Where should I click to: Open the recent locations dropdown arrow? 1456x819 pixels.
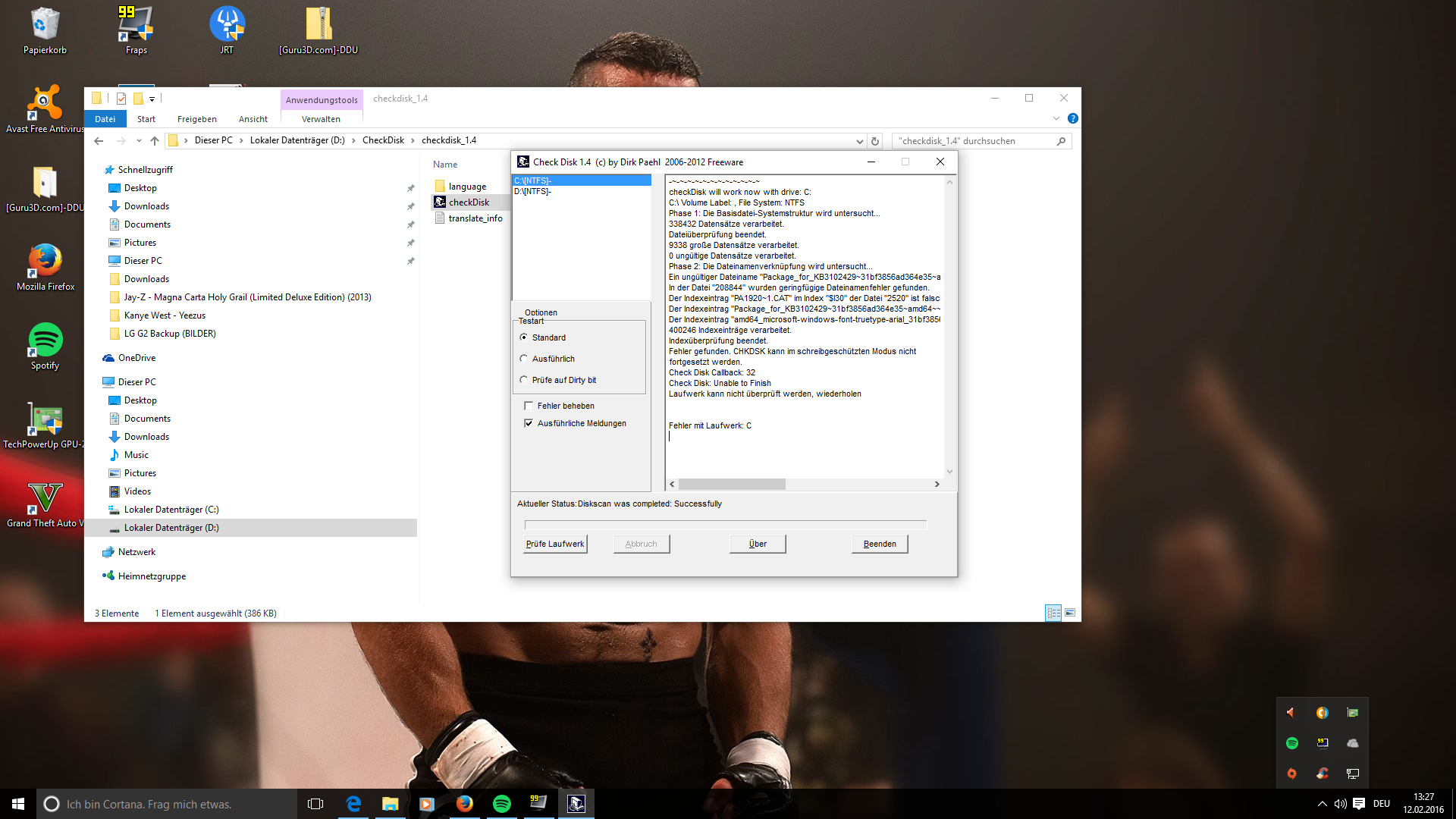(x=139, y=141)
